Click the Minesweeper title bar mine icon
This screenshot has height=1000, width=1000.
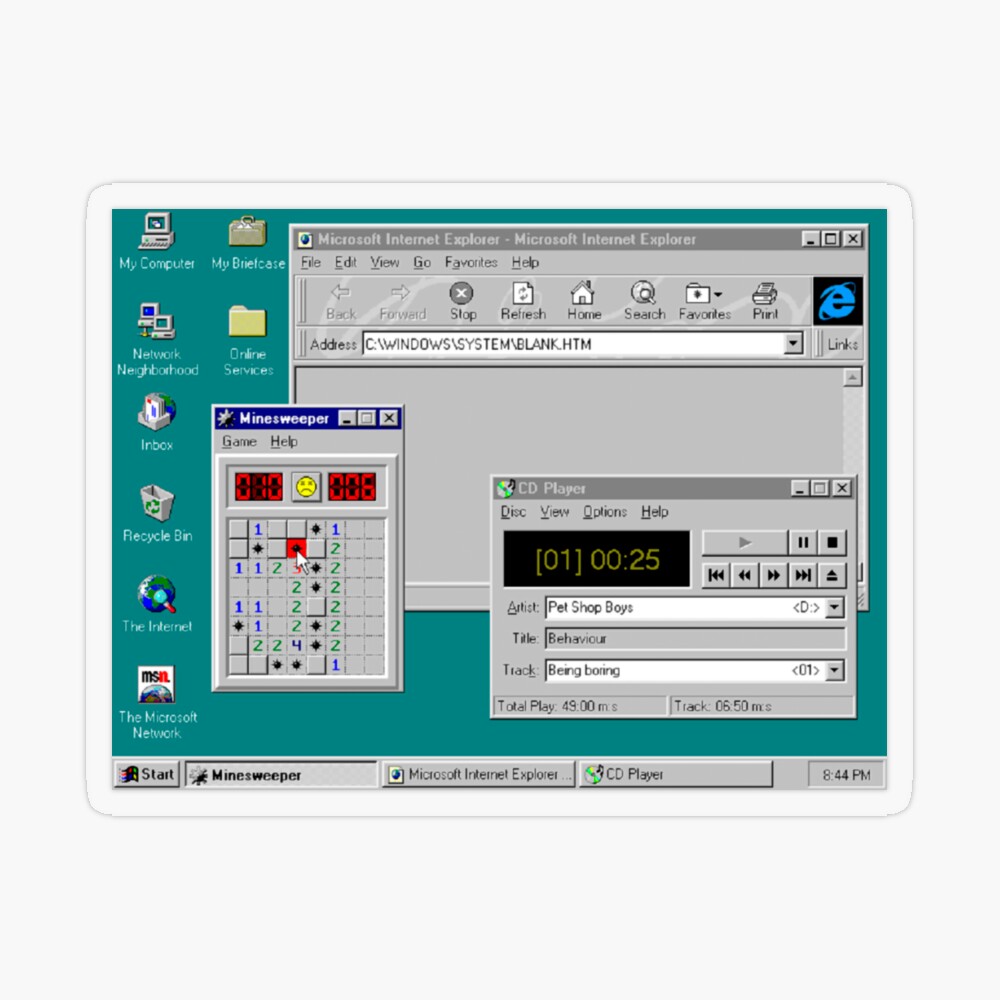tap(225, 418)
